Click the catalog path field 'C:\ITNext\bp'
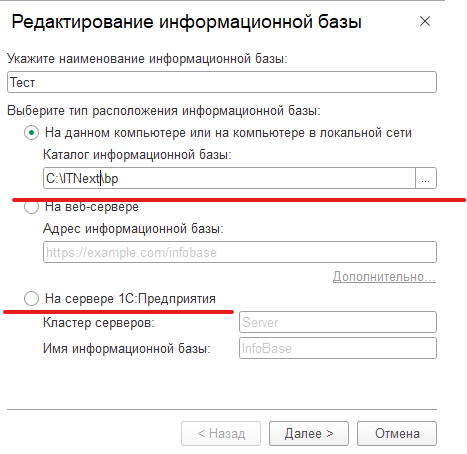 coord(229,178)
